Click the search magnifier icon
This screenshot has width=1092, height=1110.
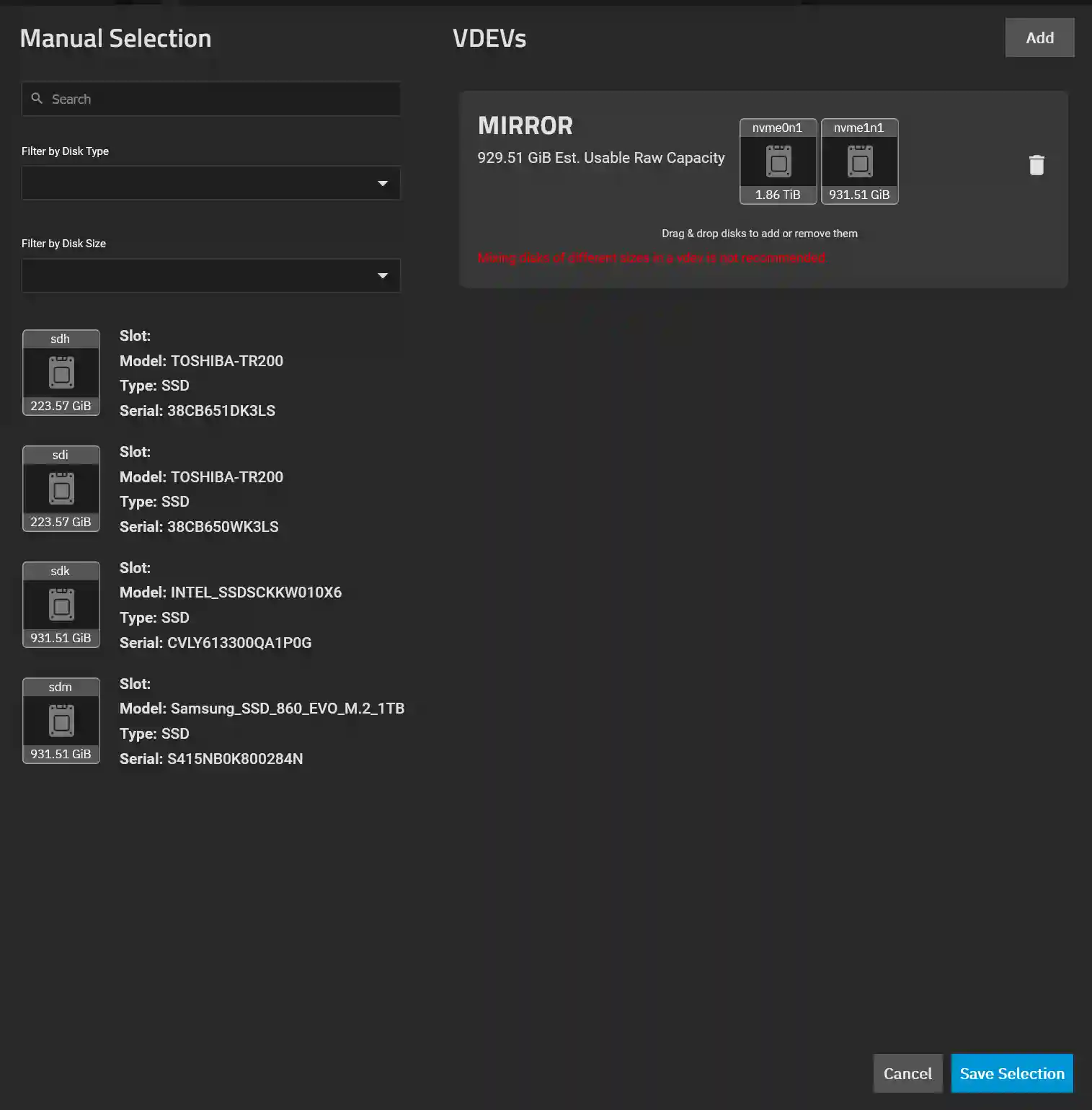tap(37, 98)
